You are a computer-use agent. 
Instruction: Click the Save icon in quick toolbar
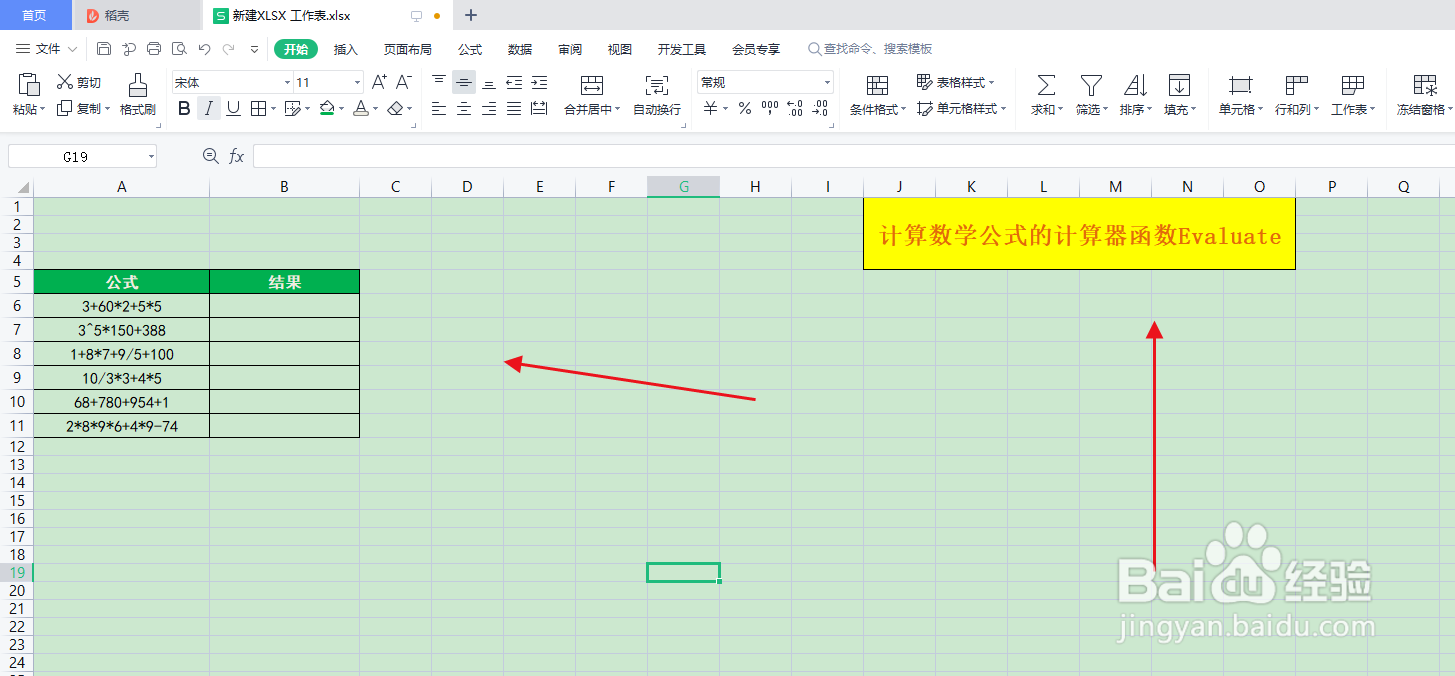pyautogui.click(x=104, y=49)
